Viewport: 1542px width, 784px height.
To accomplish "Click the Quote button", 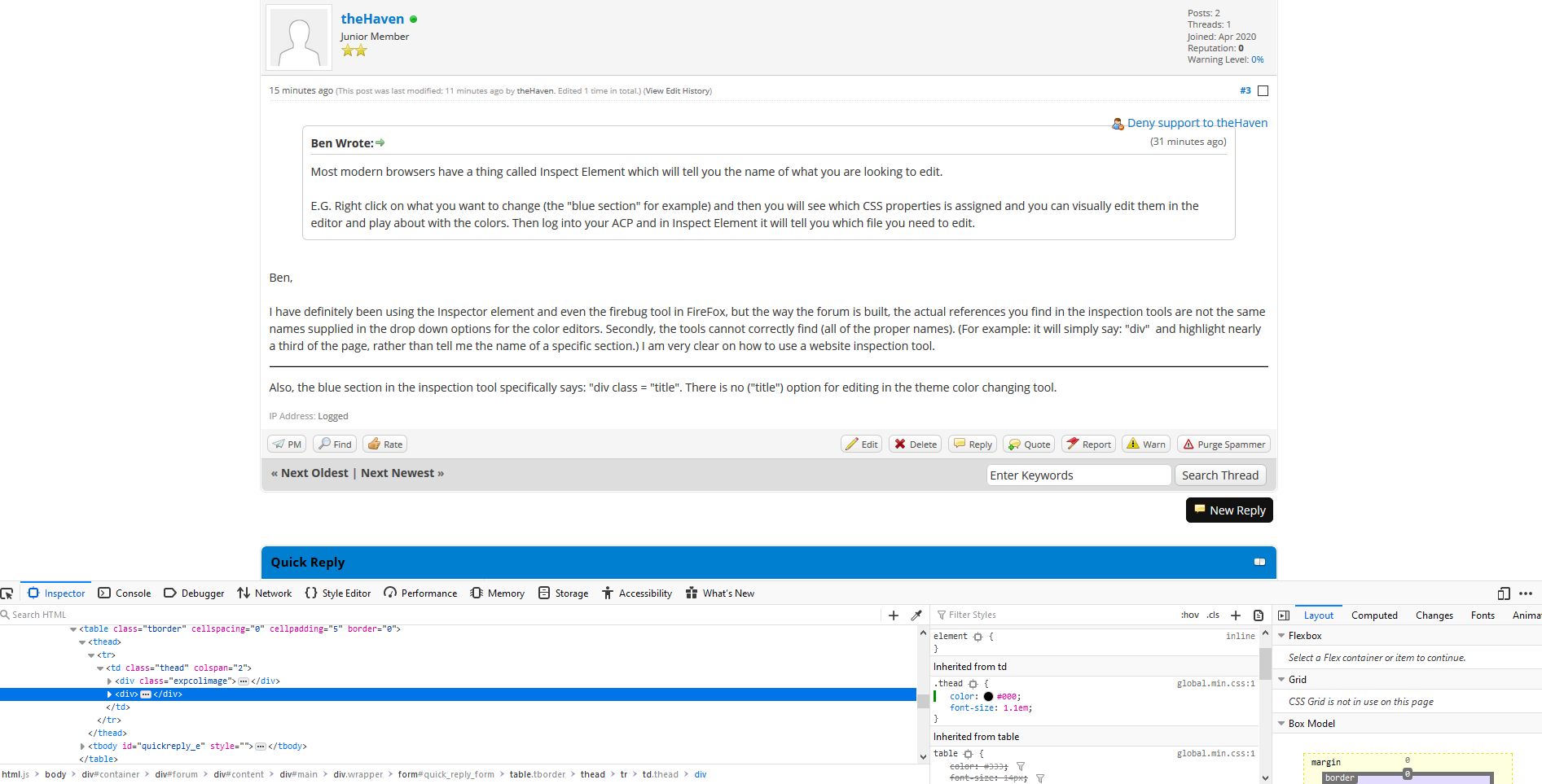I will (1029, 445).
